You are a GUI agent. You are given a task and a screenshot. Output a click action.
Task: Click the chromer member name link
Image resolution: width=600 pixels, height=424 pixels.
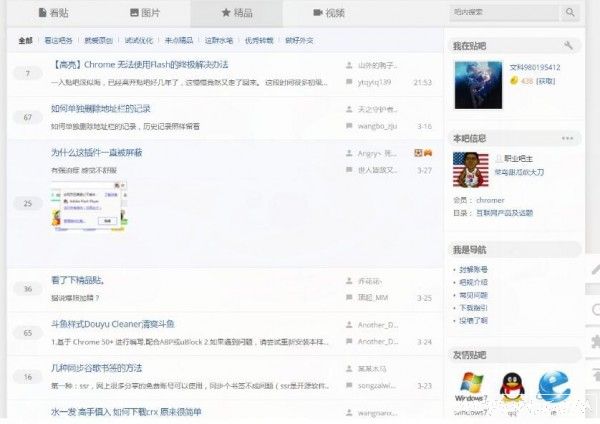point(490,200)
